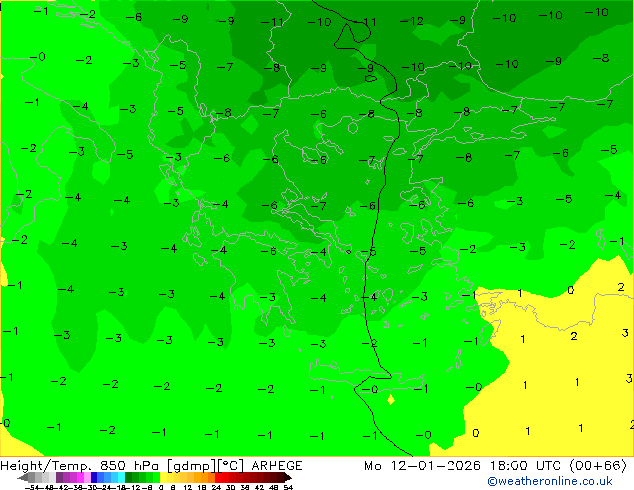
Task: Click the "54" label at legend's right end
Action: coord(288,488)
